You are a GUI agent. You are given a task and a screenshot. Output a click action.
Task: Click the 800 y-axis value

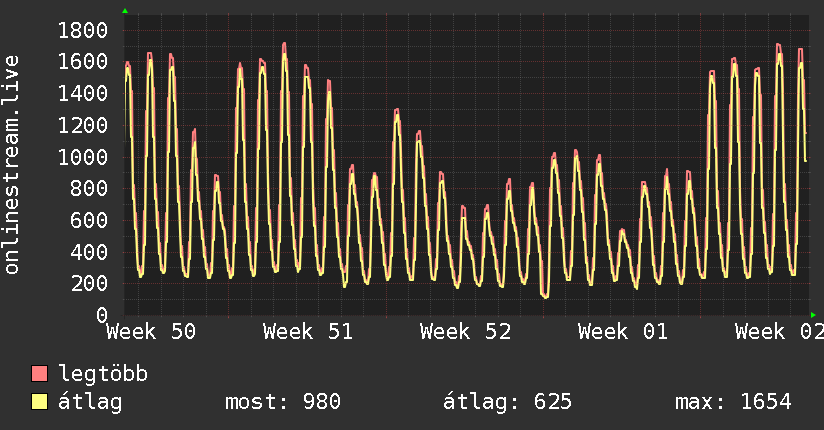pyautogui.click(x=89, y=189)
